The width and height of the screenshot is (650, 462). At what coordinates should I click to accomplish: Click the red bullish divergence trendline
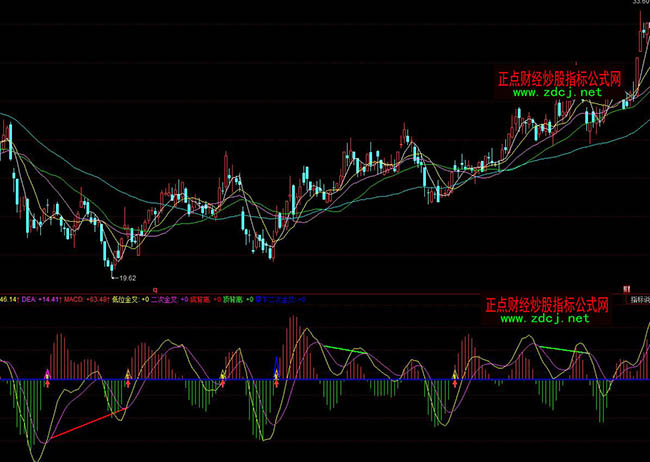pyautogui.click(x=85, y=424)
